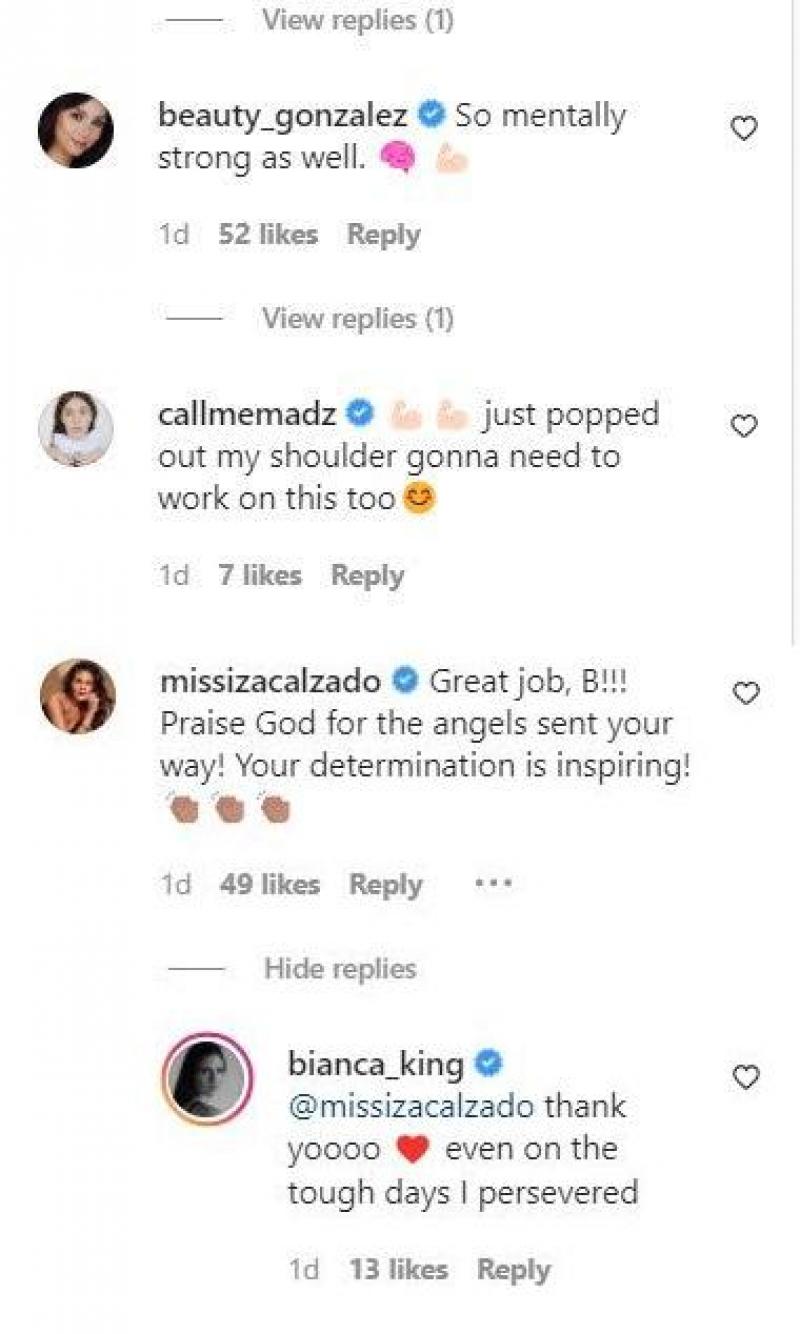Reply to beauty_gonzalez's comment
This screenshot has width=800, height=1334.
point(383,235)
